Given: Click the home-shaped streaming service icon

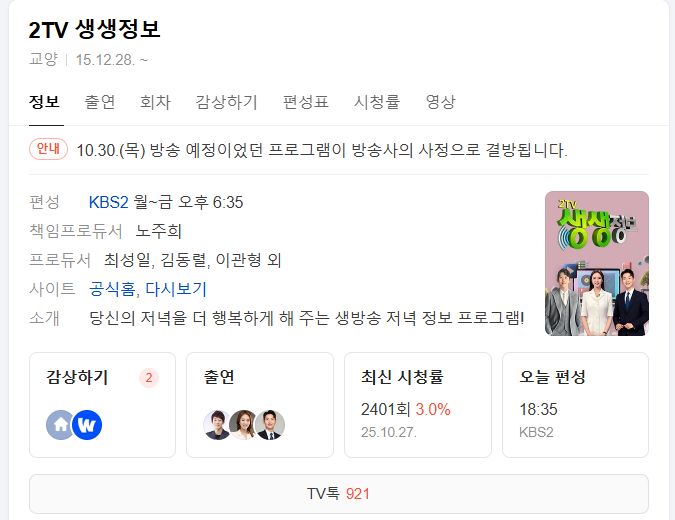Looking at the screenshot, I should pyautogui.click(x=60, y=425).
